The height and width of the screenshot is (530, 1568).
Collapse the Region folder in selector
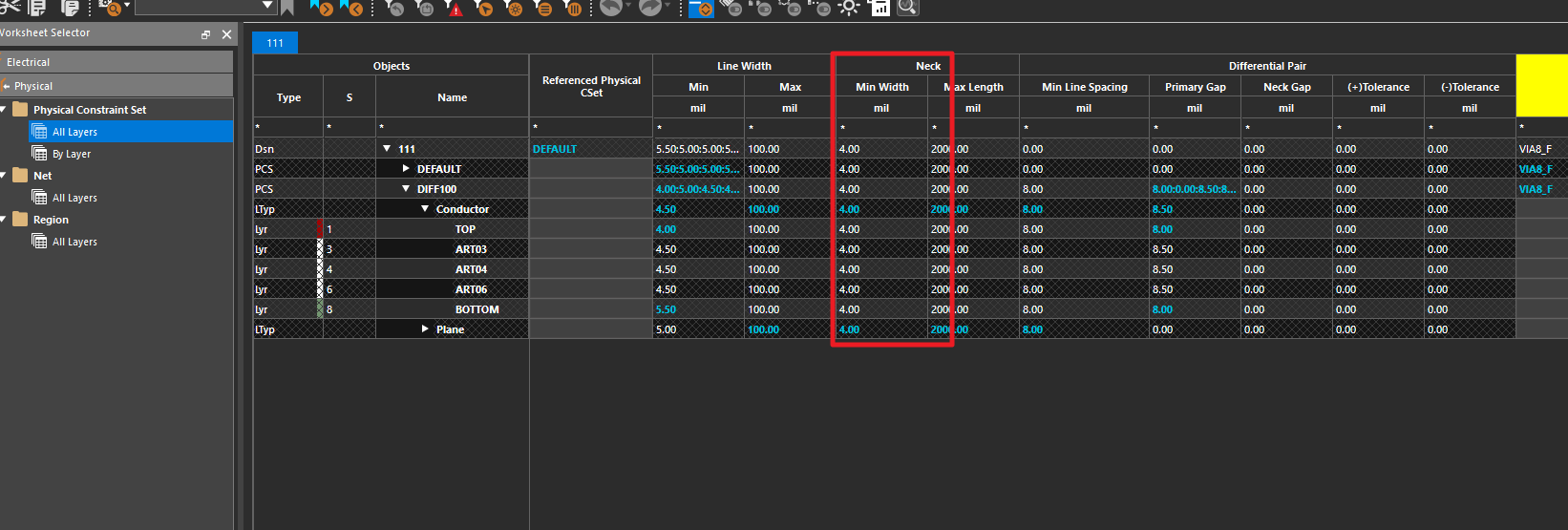click(x=4, y=220)
